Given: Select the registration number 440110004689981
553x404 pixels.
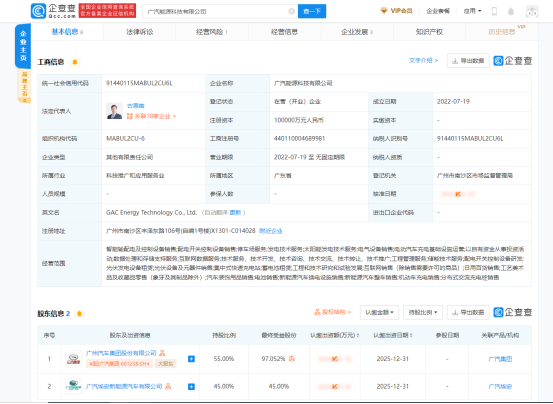Looking at the screenshot, I should click(x=299, y=139).
